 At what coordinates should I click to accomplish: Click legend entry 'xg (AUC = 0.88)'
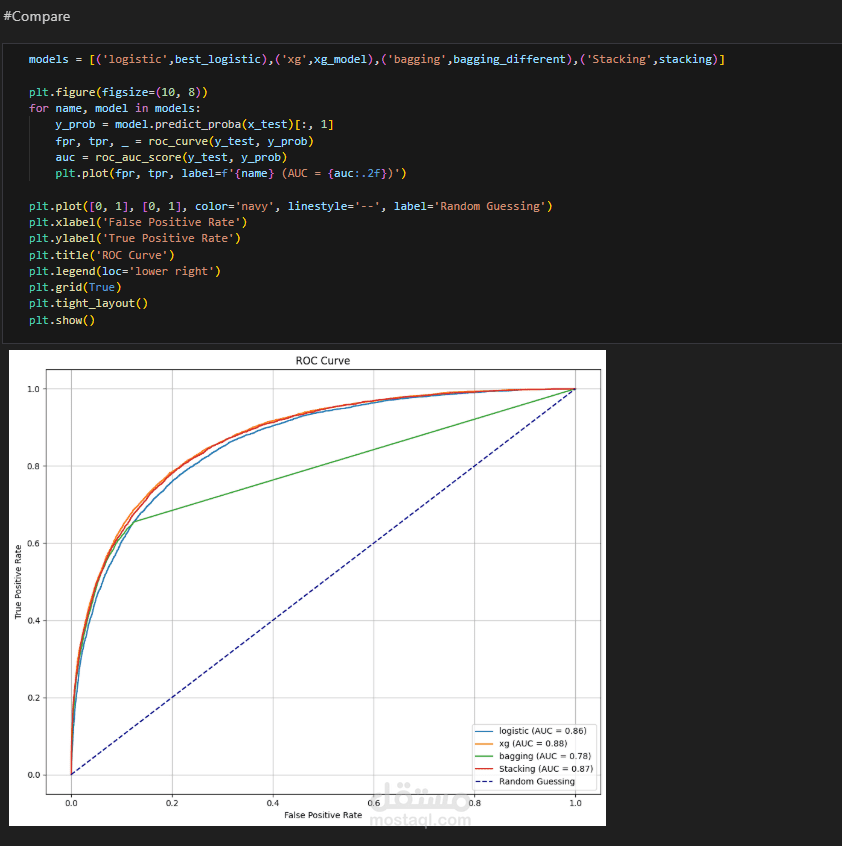point(533,743)
